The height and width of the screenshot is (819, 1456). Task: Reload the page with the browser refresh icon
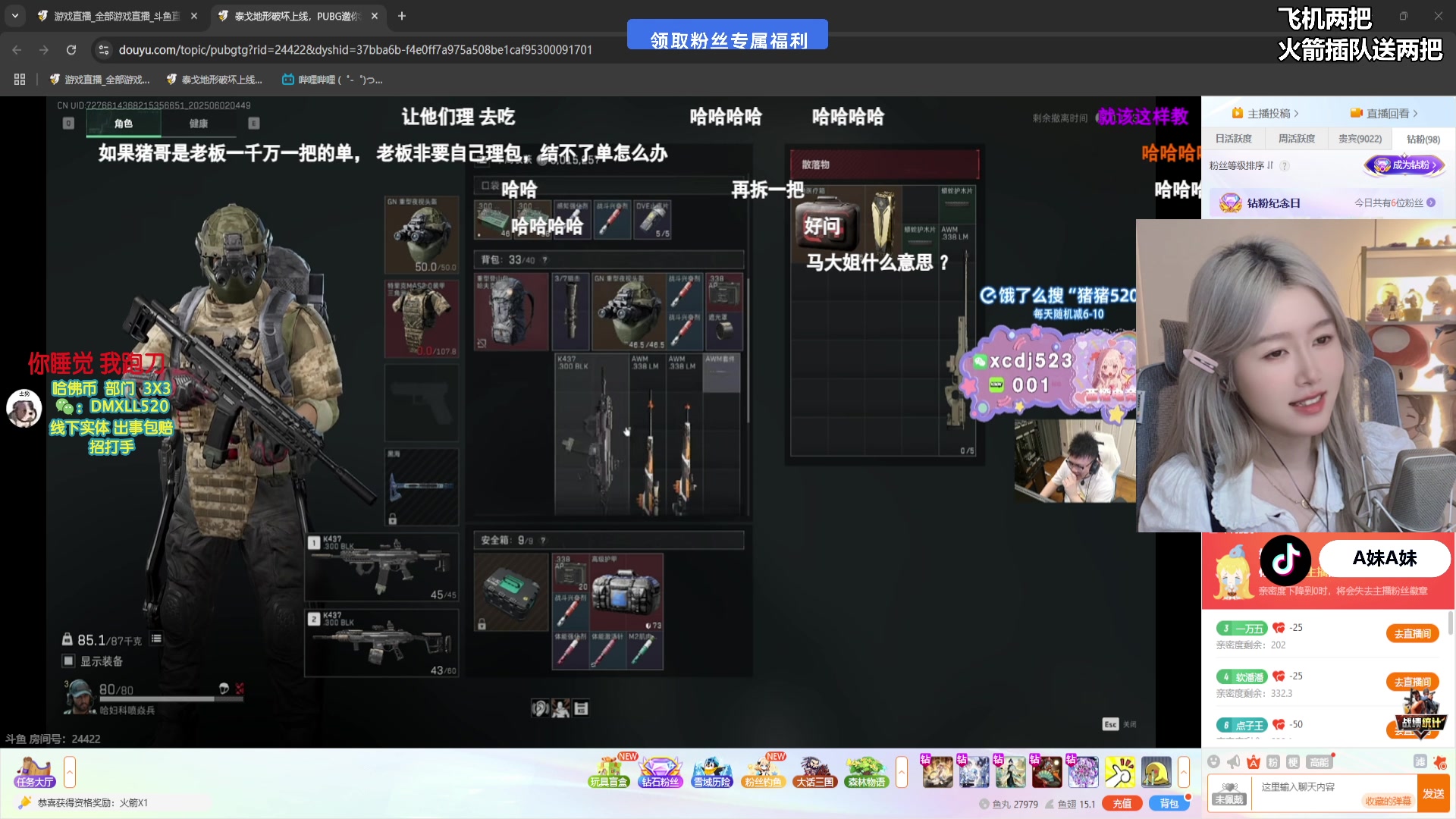(x=71, y=50)
